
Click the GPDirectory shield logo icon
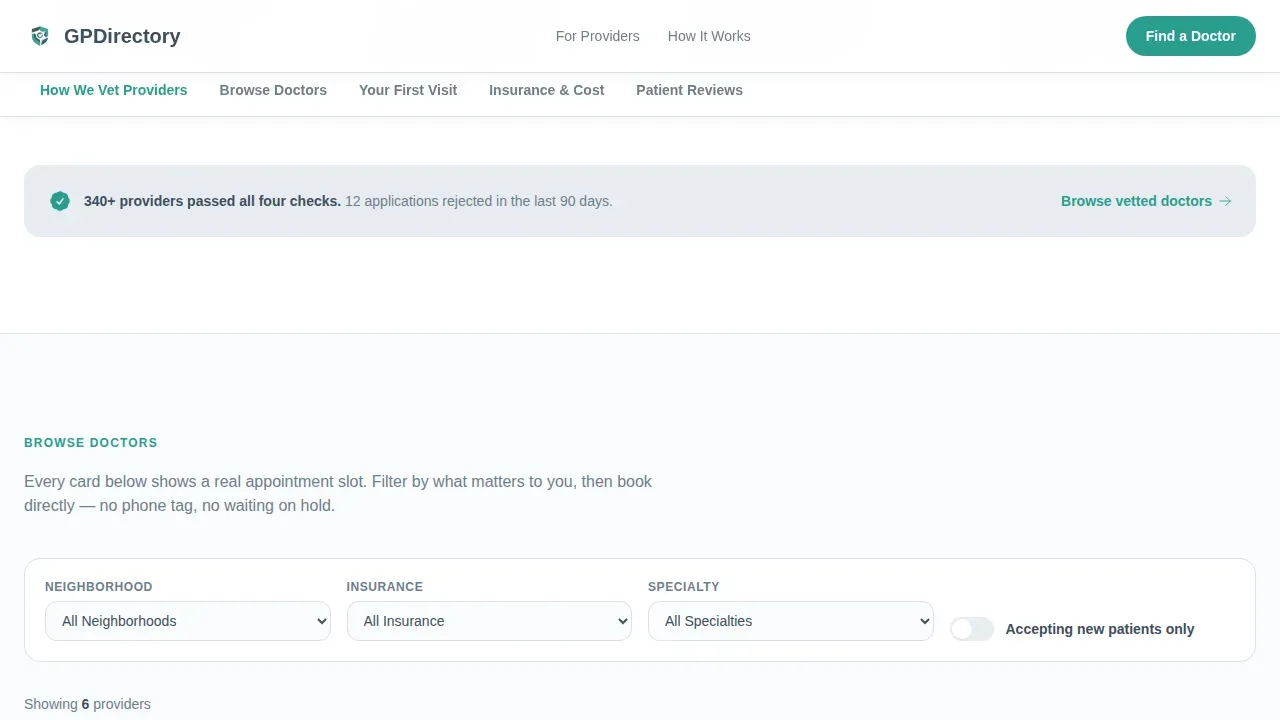(40, 36)
